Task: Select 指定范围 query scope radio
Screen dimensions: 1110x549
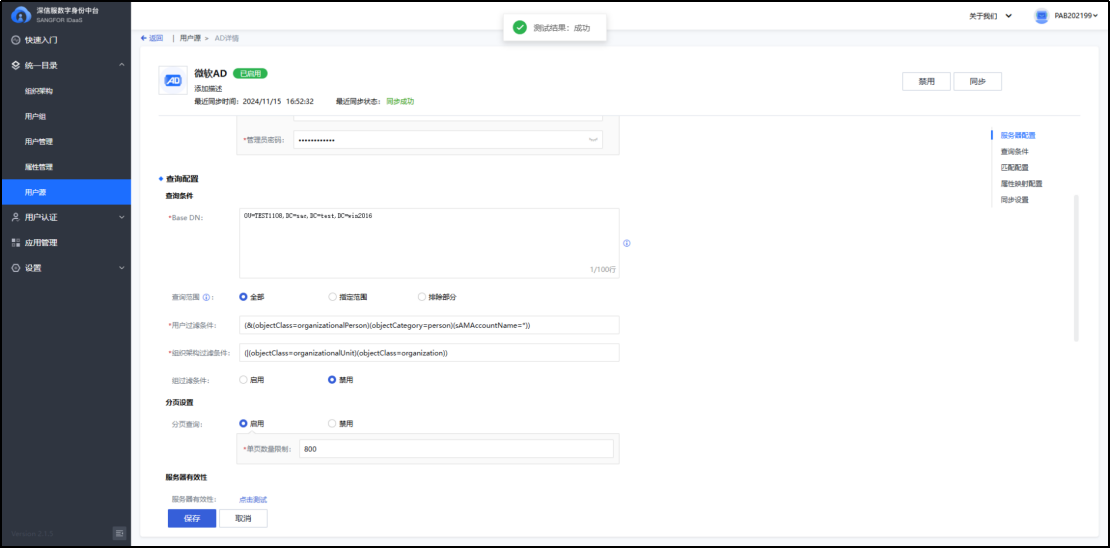Action: click(x=333, y=297)
